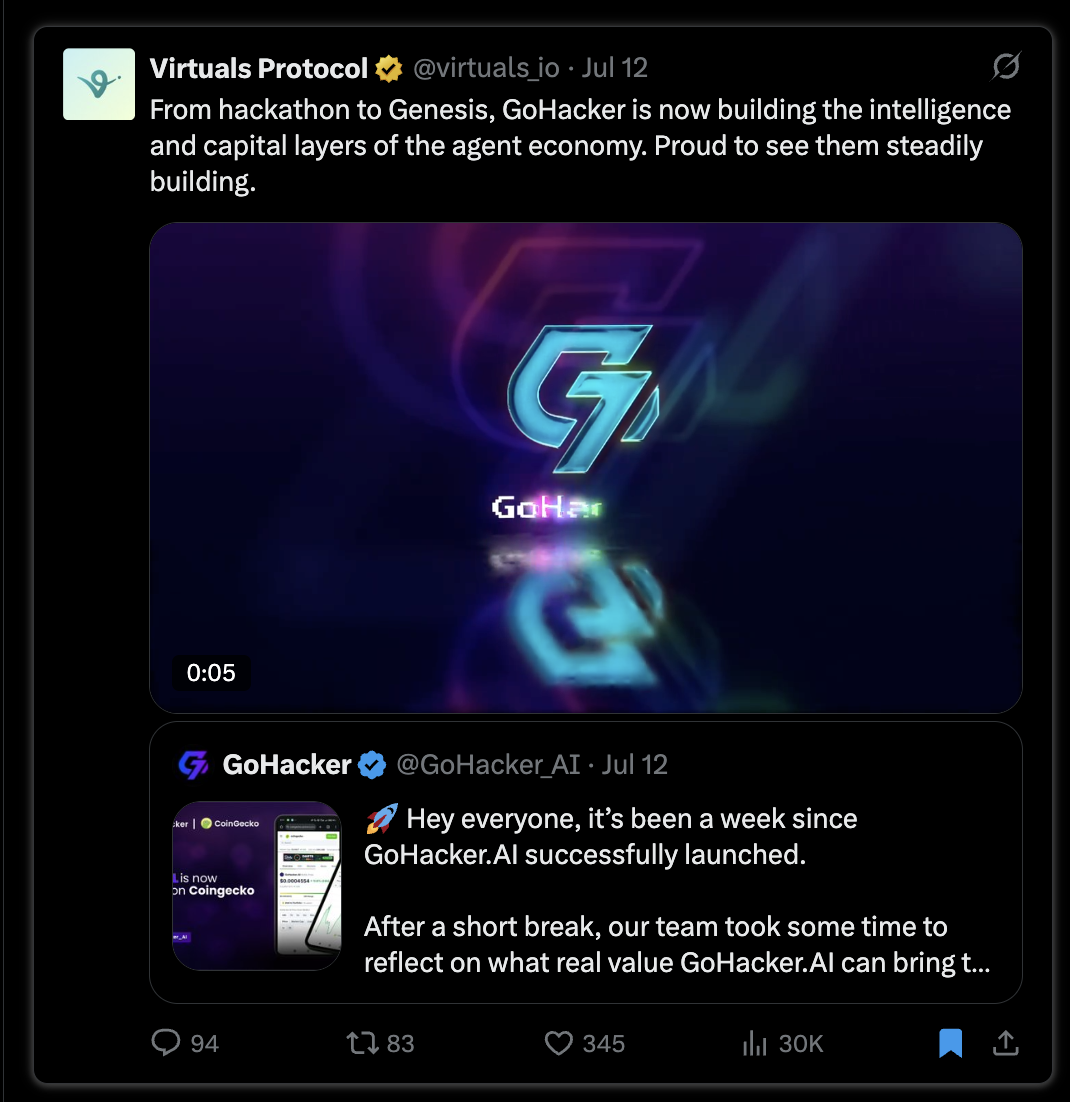Open the Virtuals Protocol profile avatar
The height and width of the screenshot is (1102, 1070).
pos(98,84)
